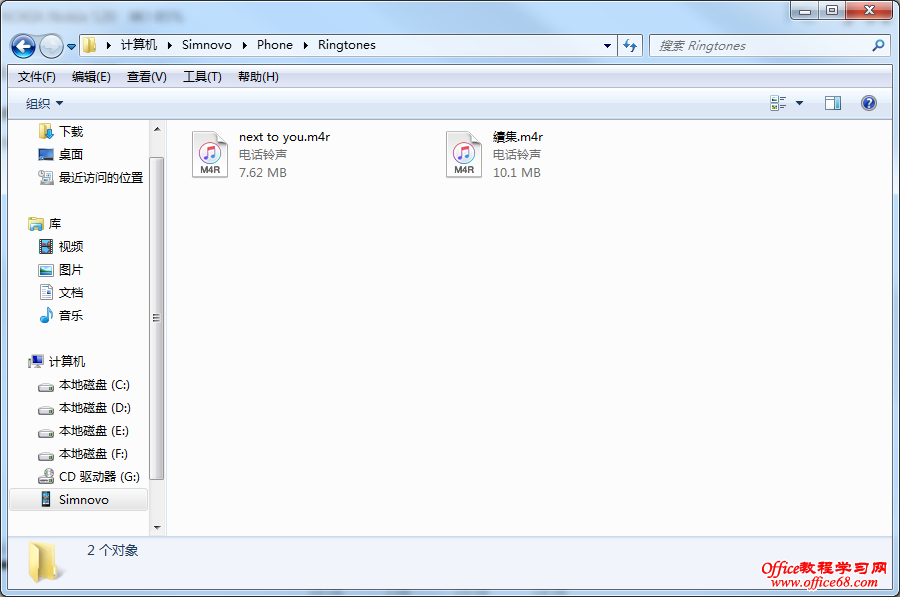Click the navigation pane scrollbar thumb
This screenshot has height=597, width=900.
[x=157, y=317]
